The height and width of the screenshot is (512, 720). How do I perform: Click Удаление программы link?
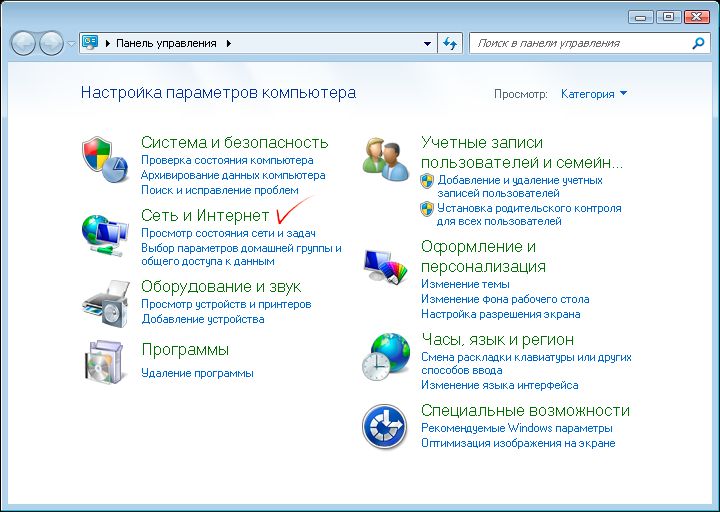point(197,373)
